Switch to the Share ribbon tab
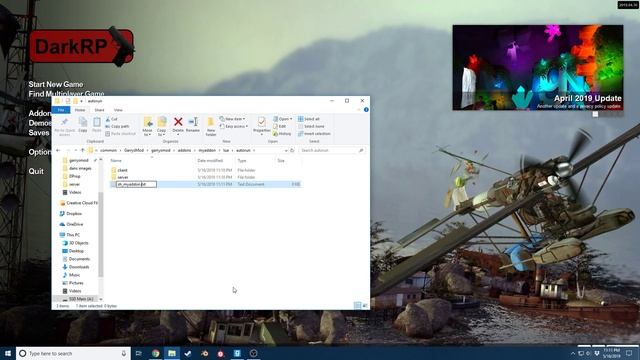Screen dimensions: 640x360 tap(99, 110)
